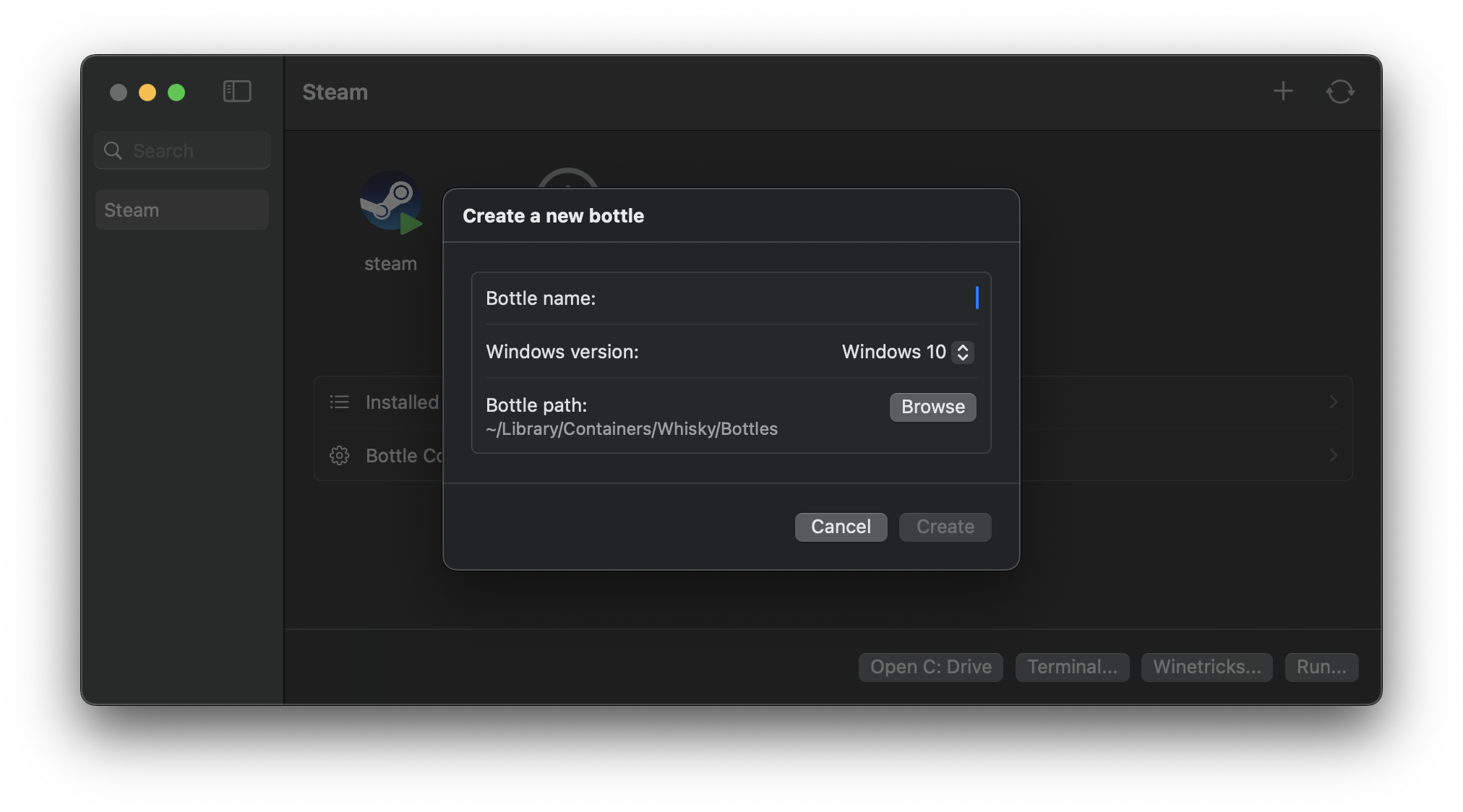Toggle the sidebar visibility icon
Viewport: 1463px width, 812px height.
click(237, 92)
